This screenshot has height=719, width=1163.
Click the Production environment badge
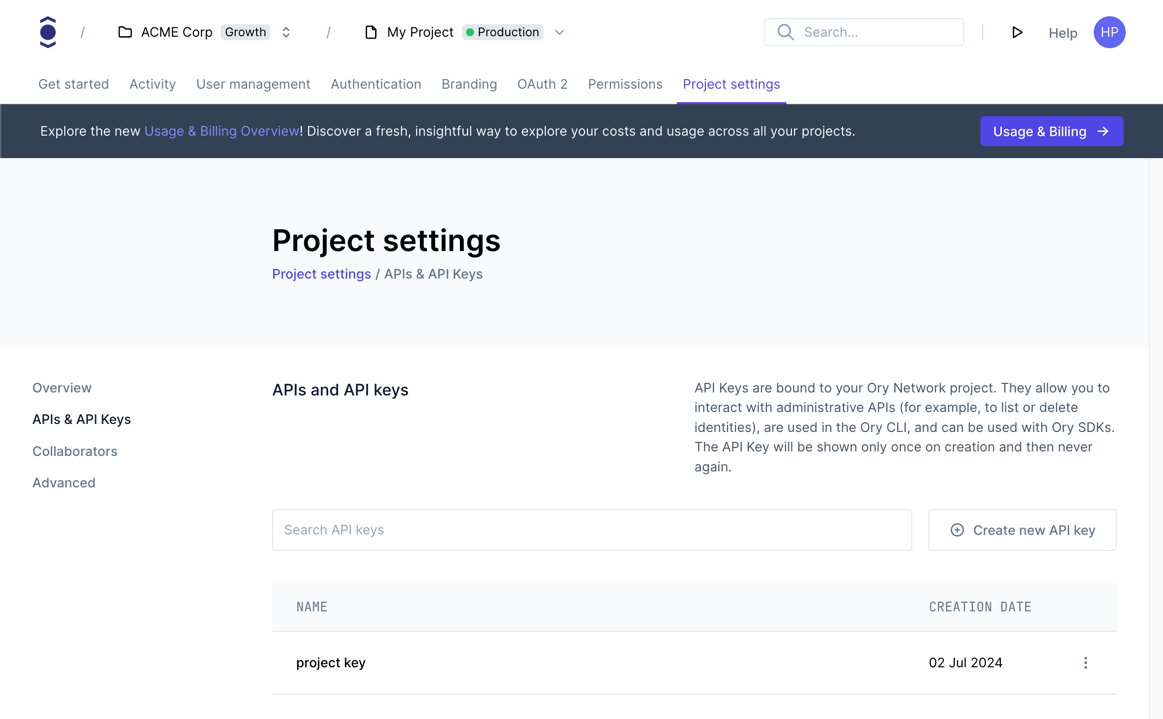502,32
